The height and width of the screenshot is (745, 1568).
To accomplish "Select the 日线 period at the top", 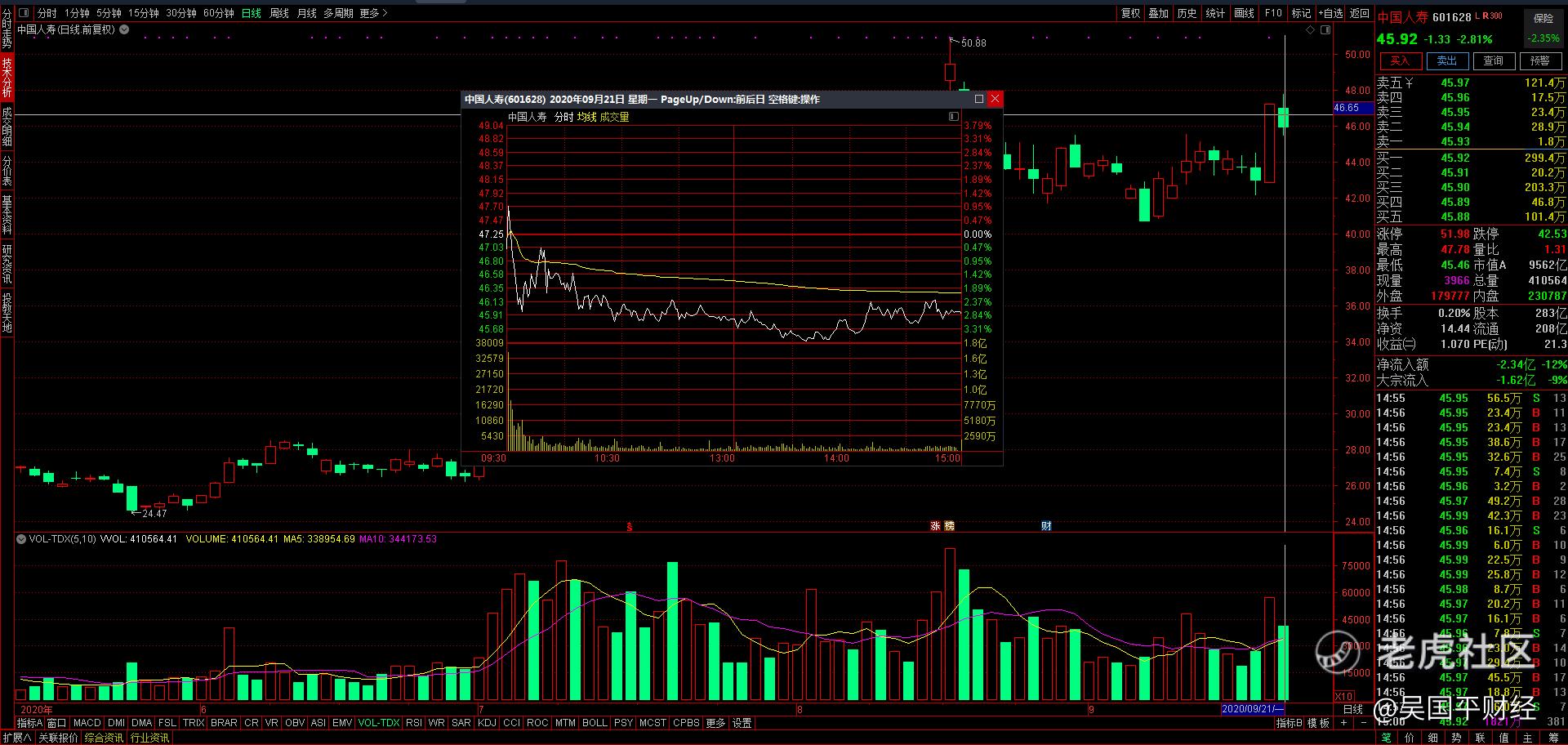I will coord(252,13).
